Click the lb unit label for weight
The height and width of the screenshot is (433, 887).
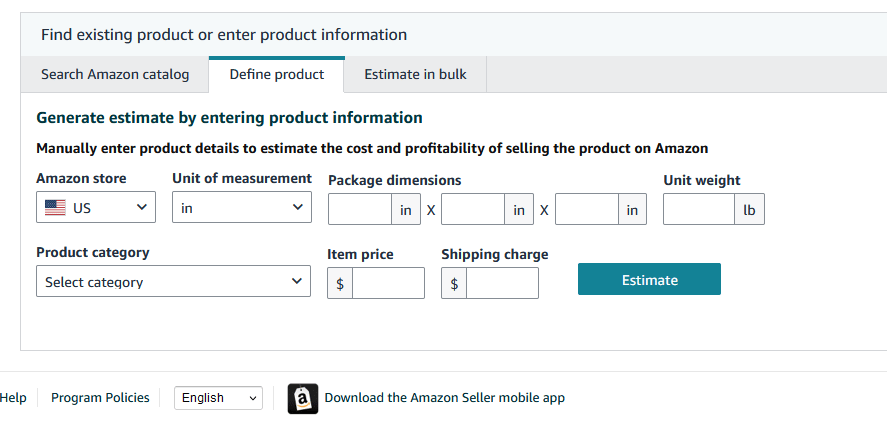click(x=750, y=209)
